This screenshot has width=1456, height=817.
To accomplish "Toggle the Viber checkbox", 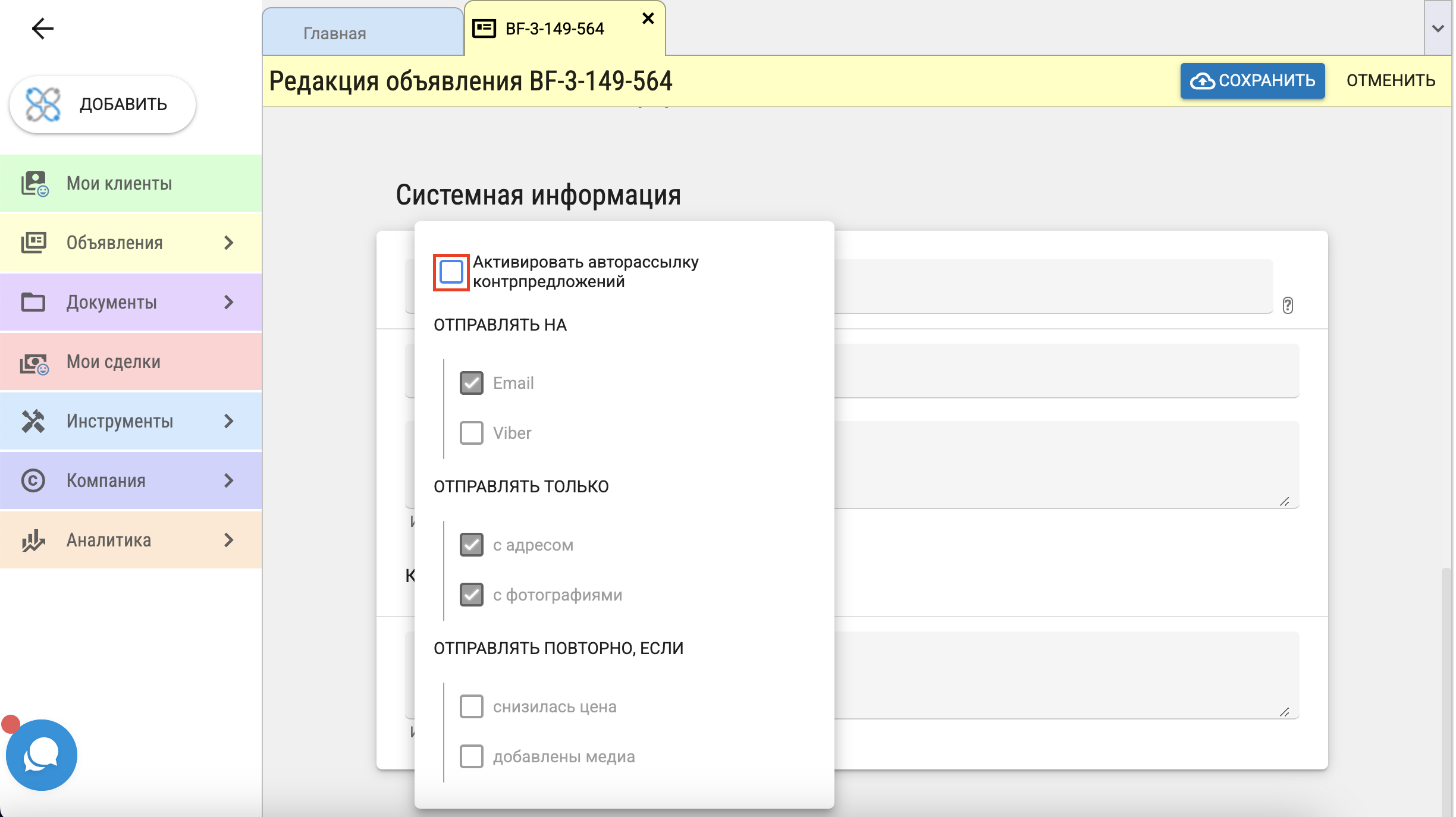I will pos(472,433).
